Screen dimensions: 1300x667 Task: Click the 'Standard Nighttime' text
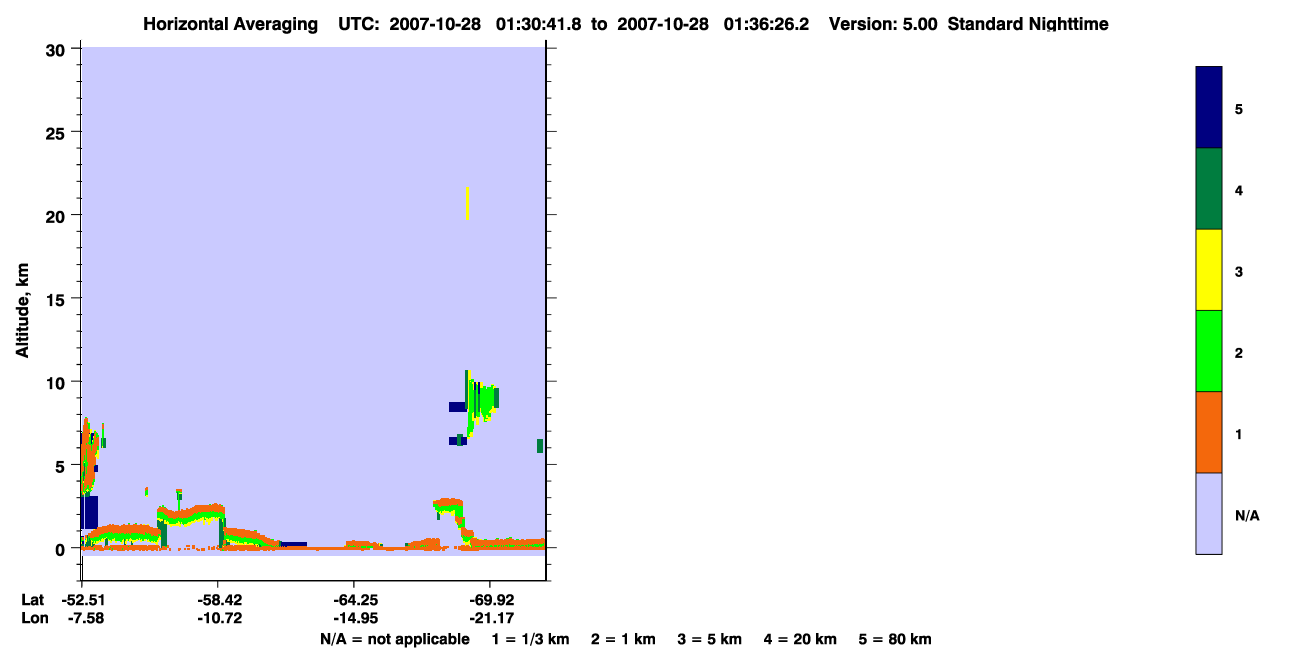pos(1028,24)
